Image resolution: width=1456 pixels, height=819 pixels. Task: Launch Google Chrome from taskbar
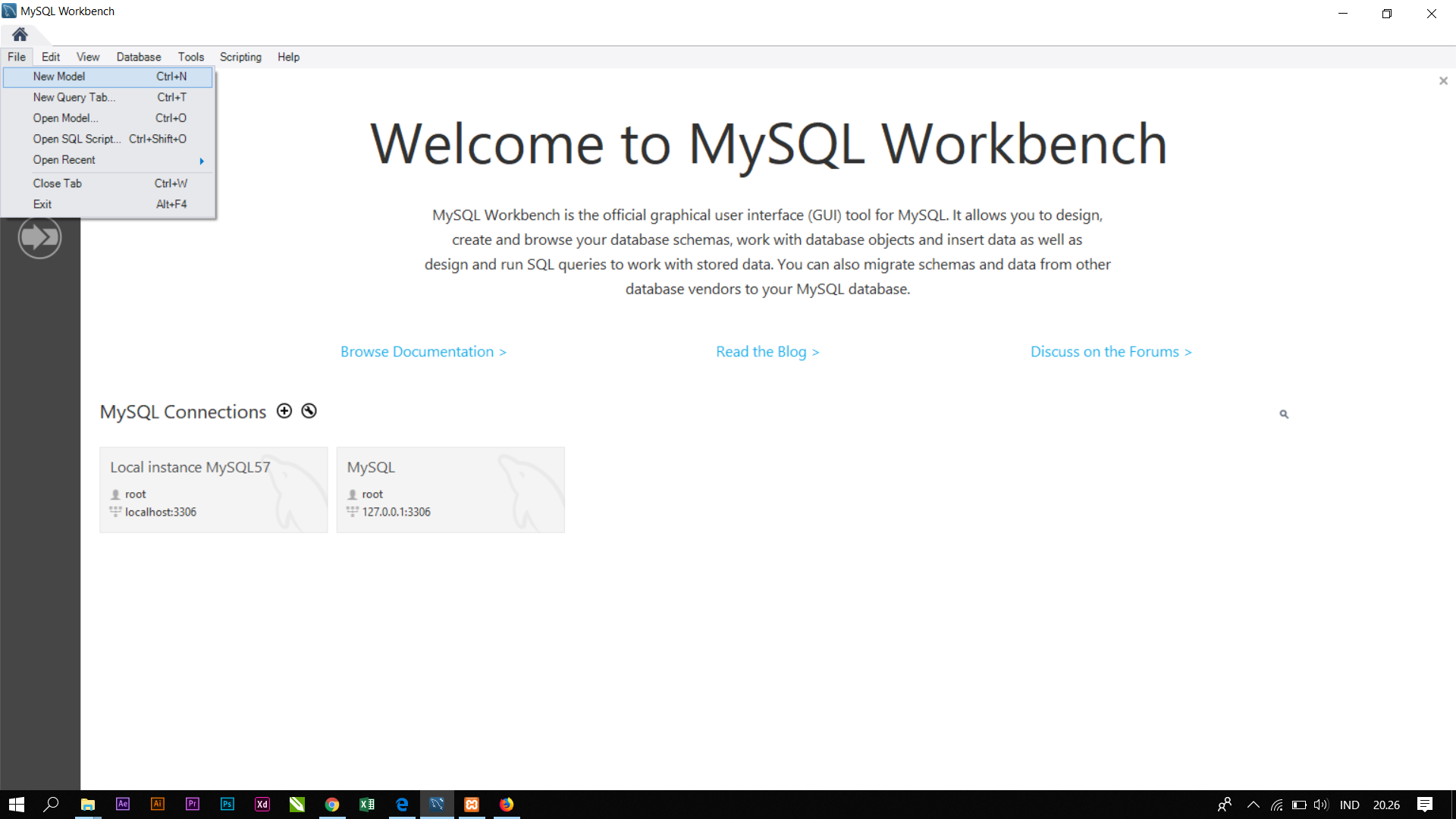pyautogui.click(x=332, y=805)
